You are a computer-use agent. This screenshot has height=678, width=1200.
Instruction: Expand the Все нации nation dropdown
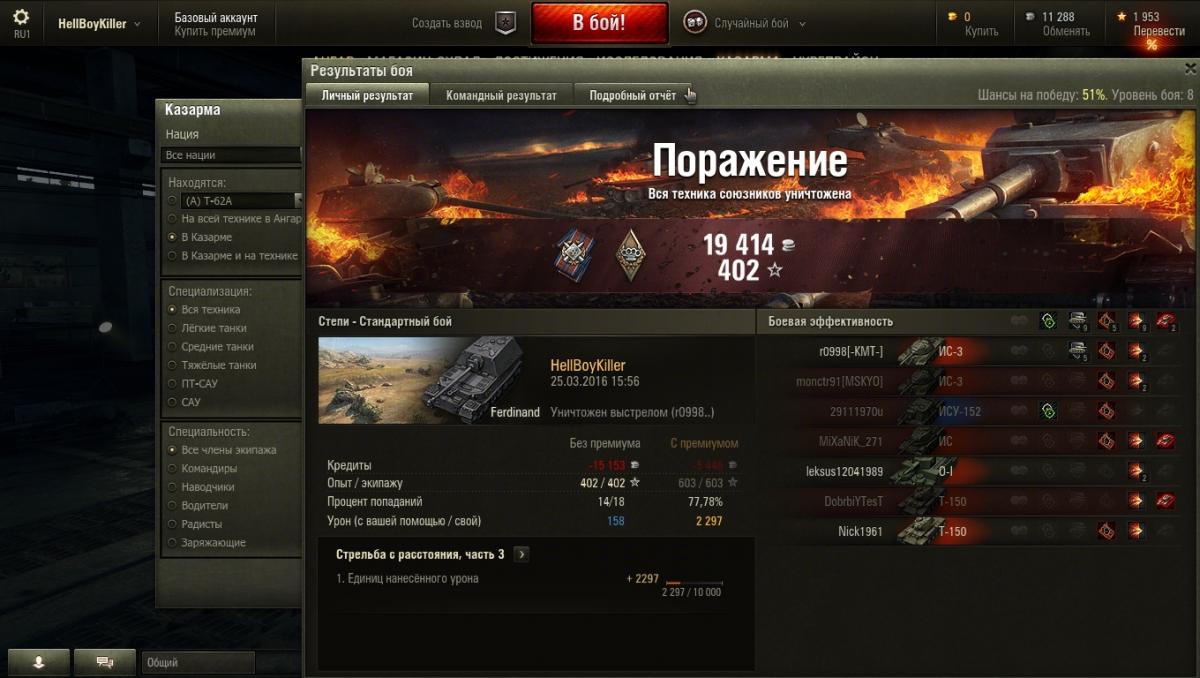pos(231,155)
